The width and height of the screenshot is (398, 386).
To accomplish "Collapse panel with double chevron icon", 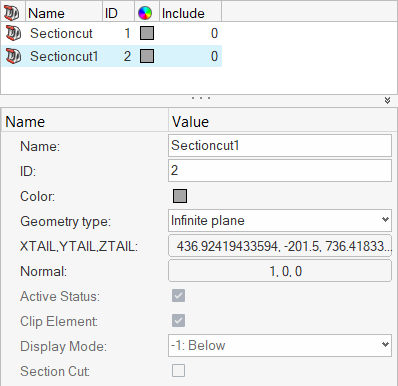I will [x=387, y=100].
